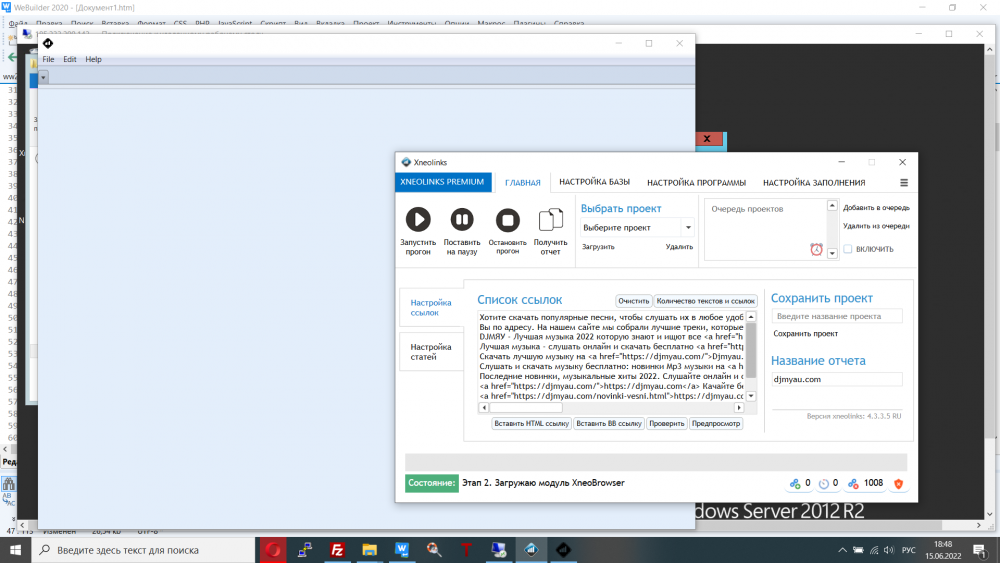The image size is (1000, 563).
Task: Click Вставить BB ссылку button
Action: 608,423
